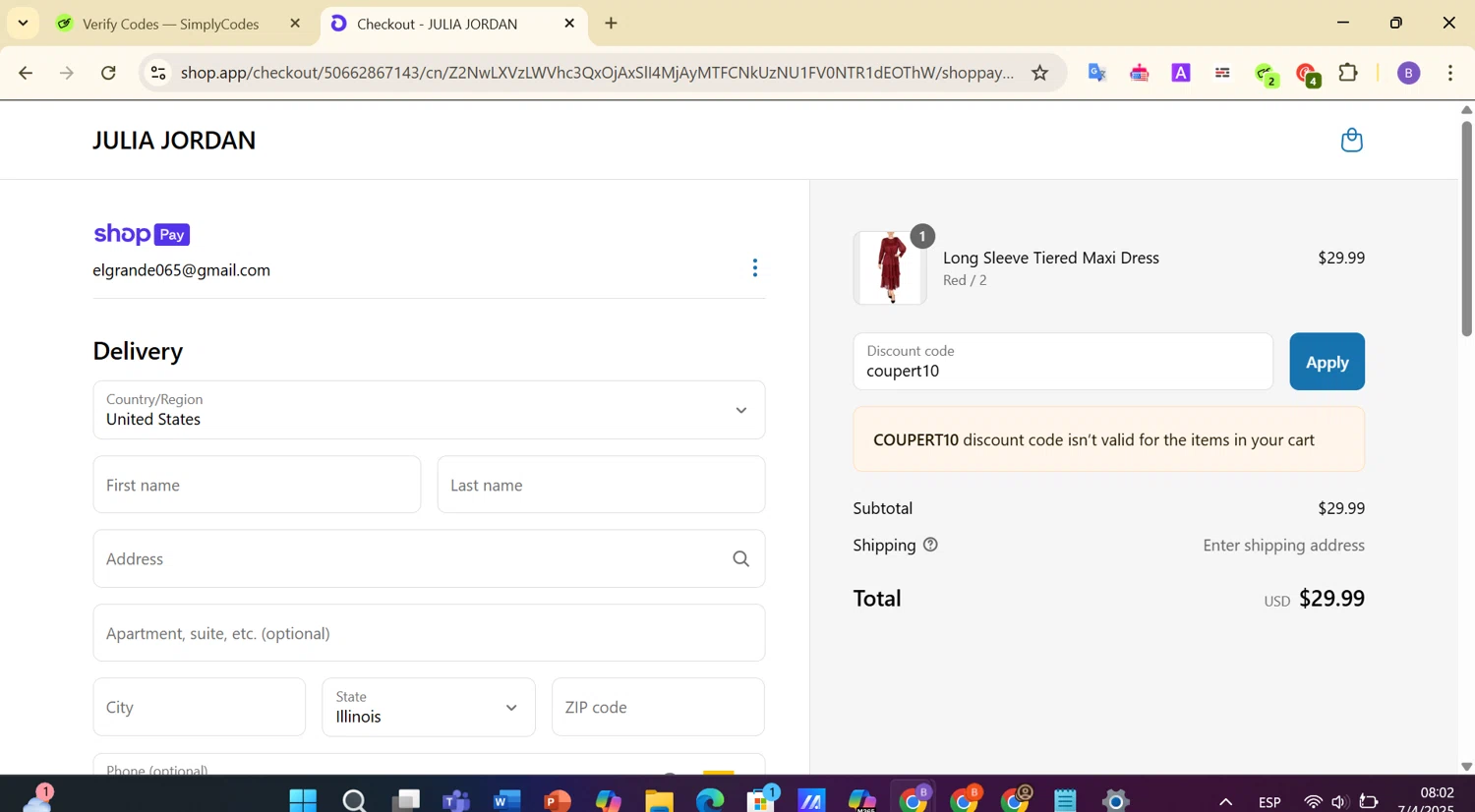Launch PowerPoint from taskbar

coord(557,800)
